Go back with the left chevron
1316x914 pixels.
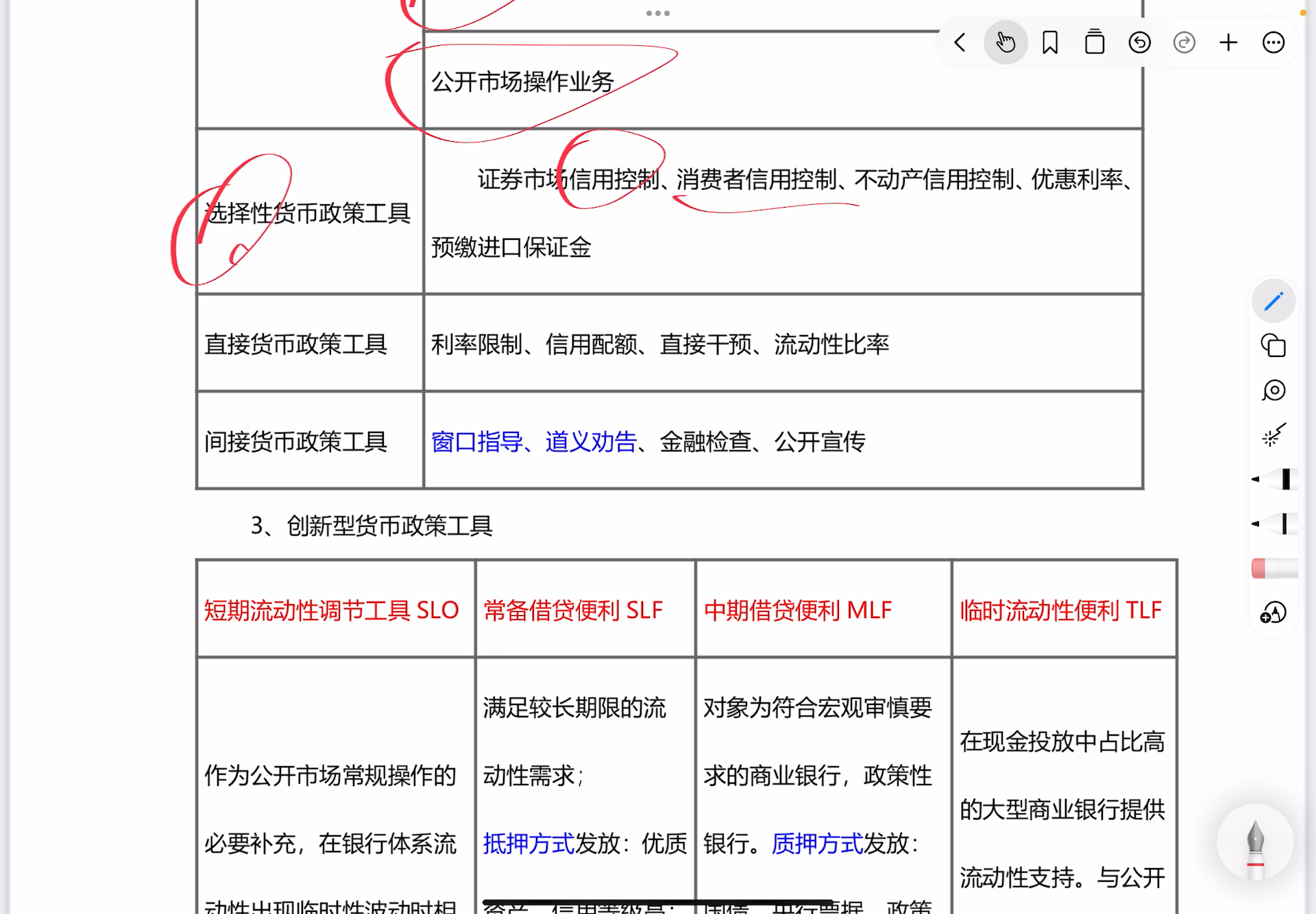960,42
